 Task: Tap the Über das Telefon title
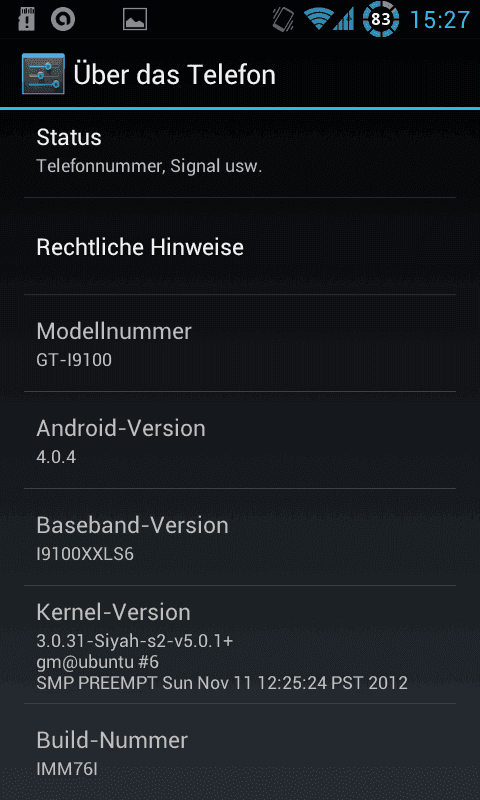(174, 74)
